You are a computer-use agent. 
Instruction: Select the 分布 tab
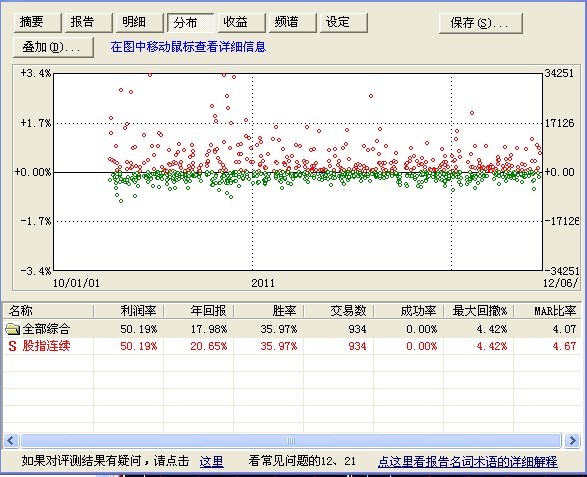(x=191, y=22)
